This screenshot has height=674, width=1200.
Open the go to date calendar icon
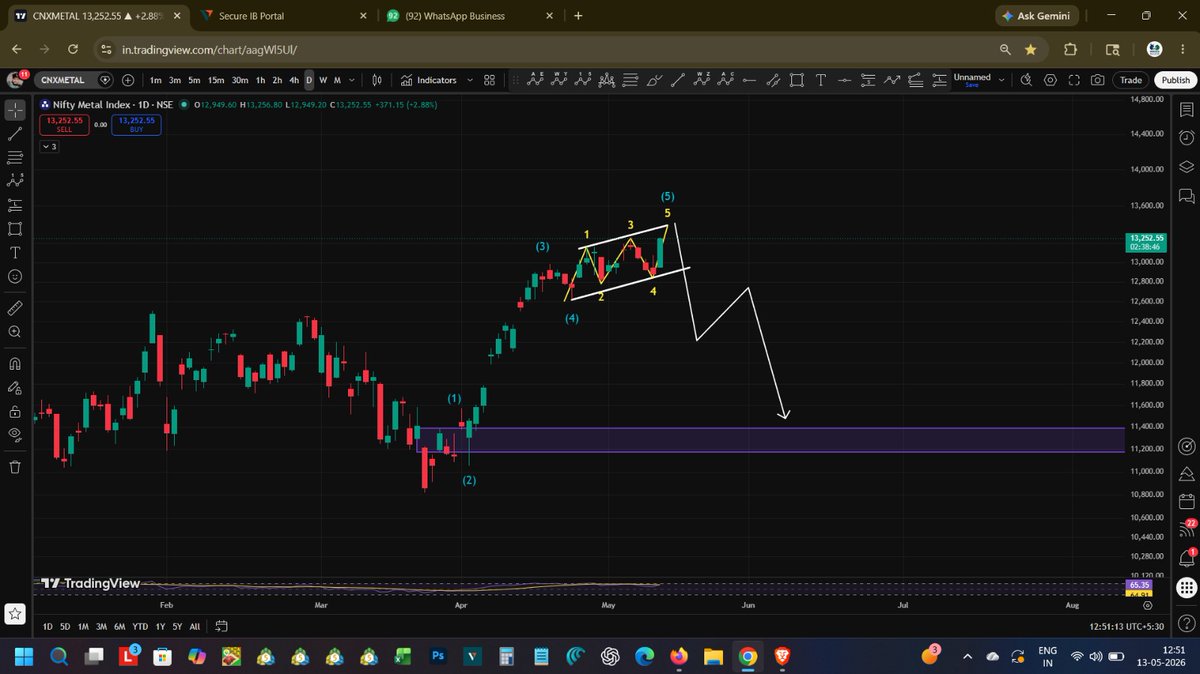(x=222, y=626)
